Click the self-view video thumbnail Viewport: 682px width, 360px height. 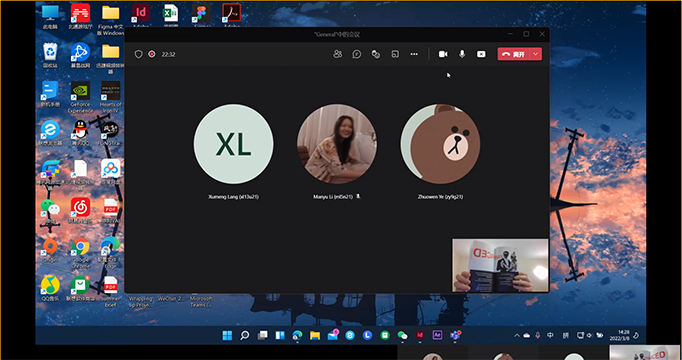click(500, 265)
